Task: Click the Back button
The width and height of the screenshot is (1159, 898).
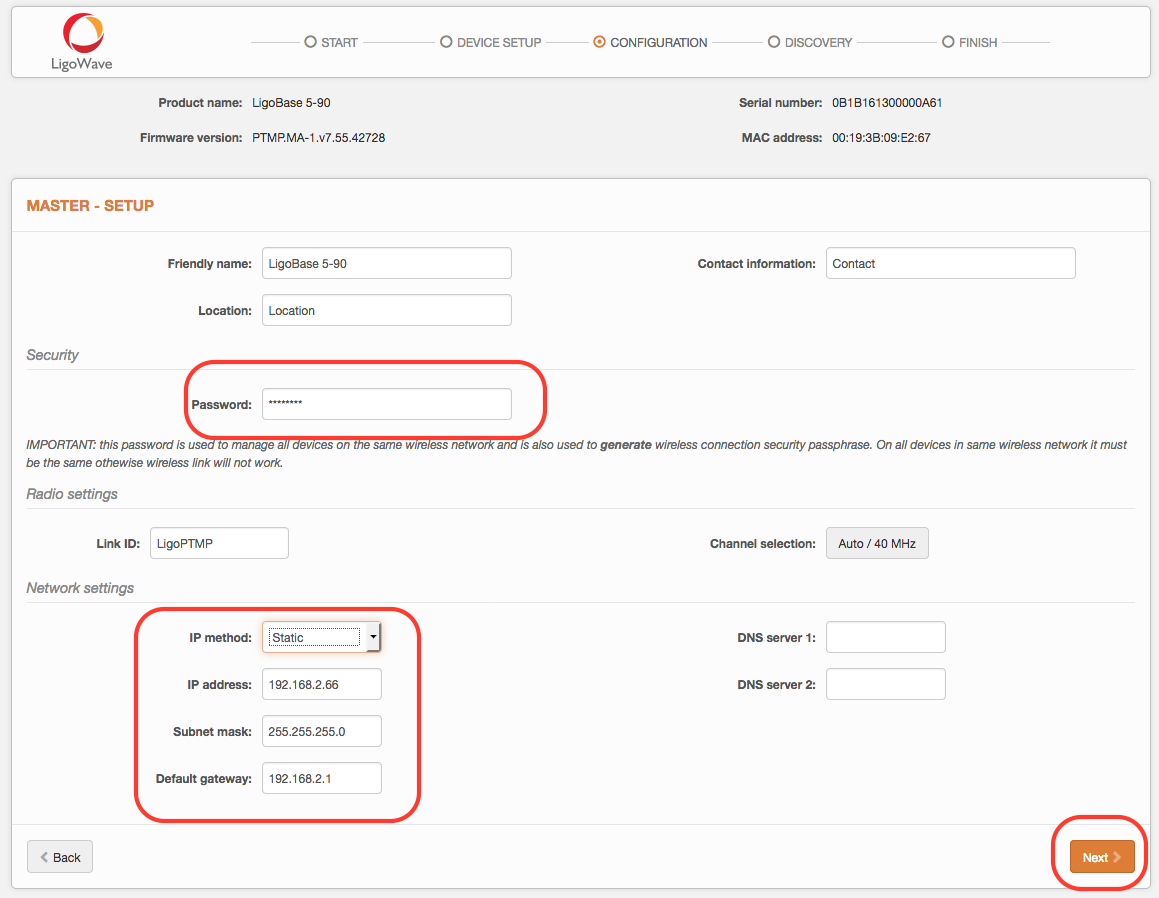Action: [59, 857]
